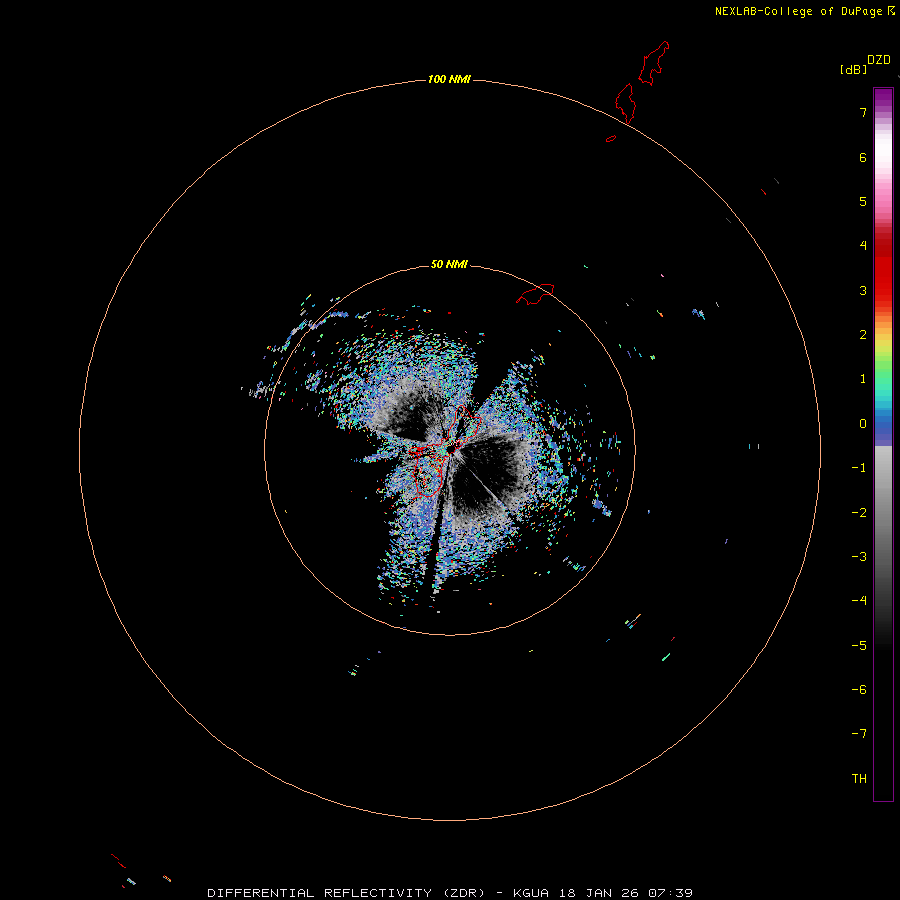
Task: Select the -3 value on dB scale
Action: click(x=859, y=557)
